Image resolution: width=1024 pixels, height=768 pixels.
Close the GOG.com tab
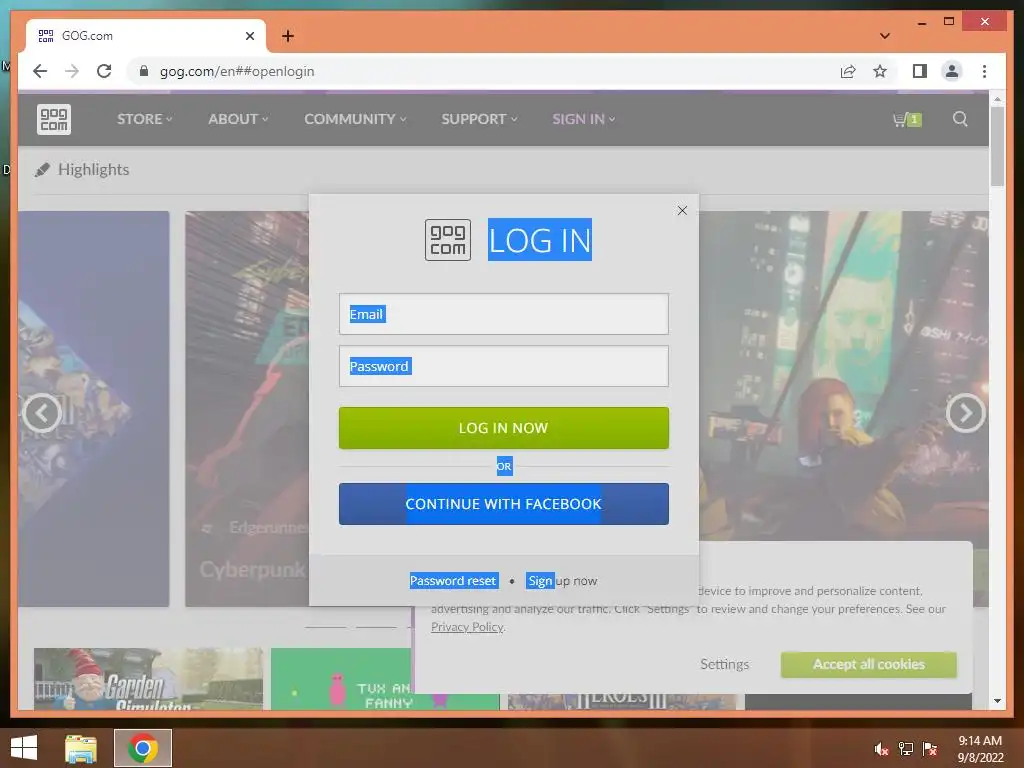[x=249, y=36]
